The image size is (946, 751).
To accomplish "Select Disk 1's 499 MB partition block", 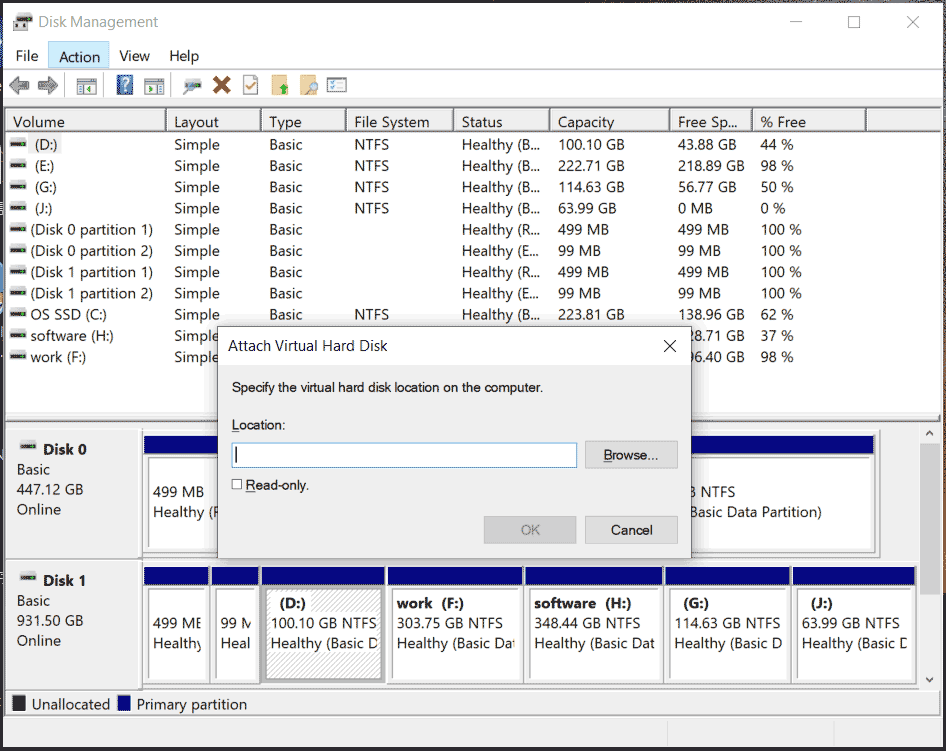I will click(177, 624).
